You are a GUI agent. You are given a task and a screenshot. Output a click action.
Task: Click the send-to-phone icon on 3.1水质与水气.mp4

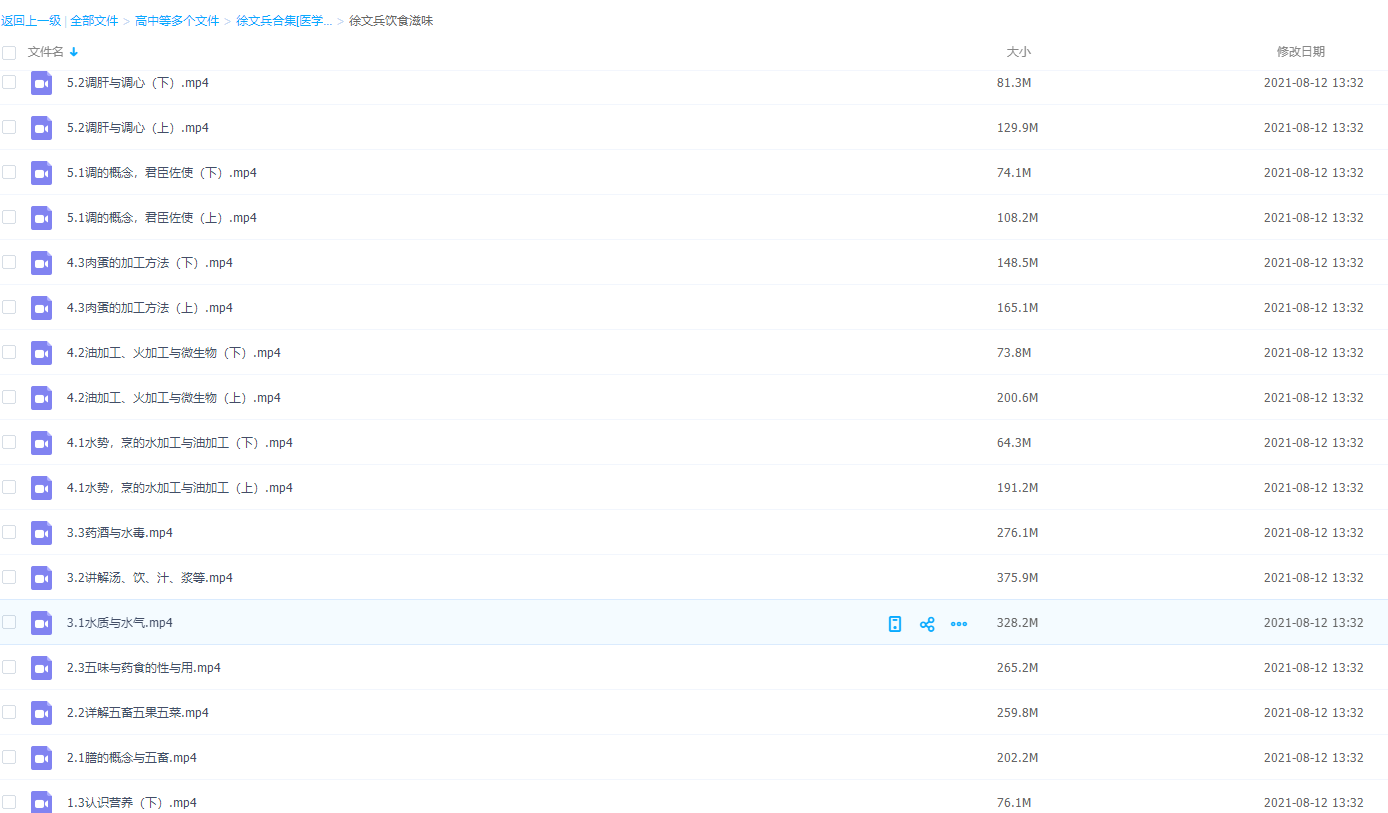pos(895,624)
